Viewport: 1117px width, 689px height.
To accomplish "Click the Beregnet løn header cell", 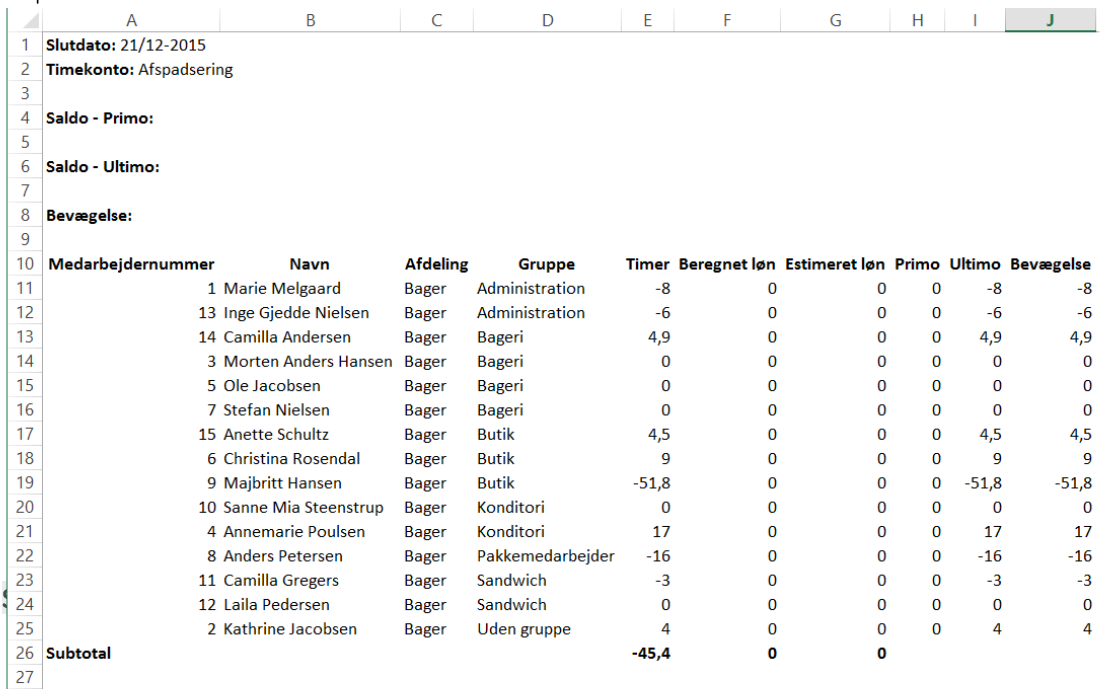I will click(727, 264).
